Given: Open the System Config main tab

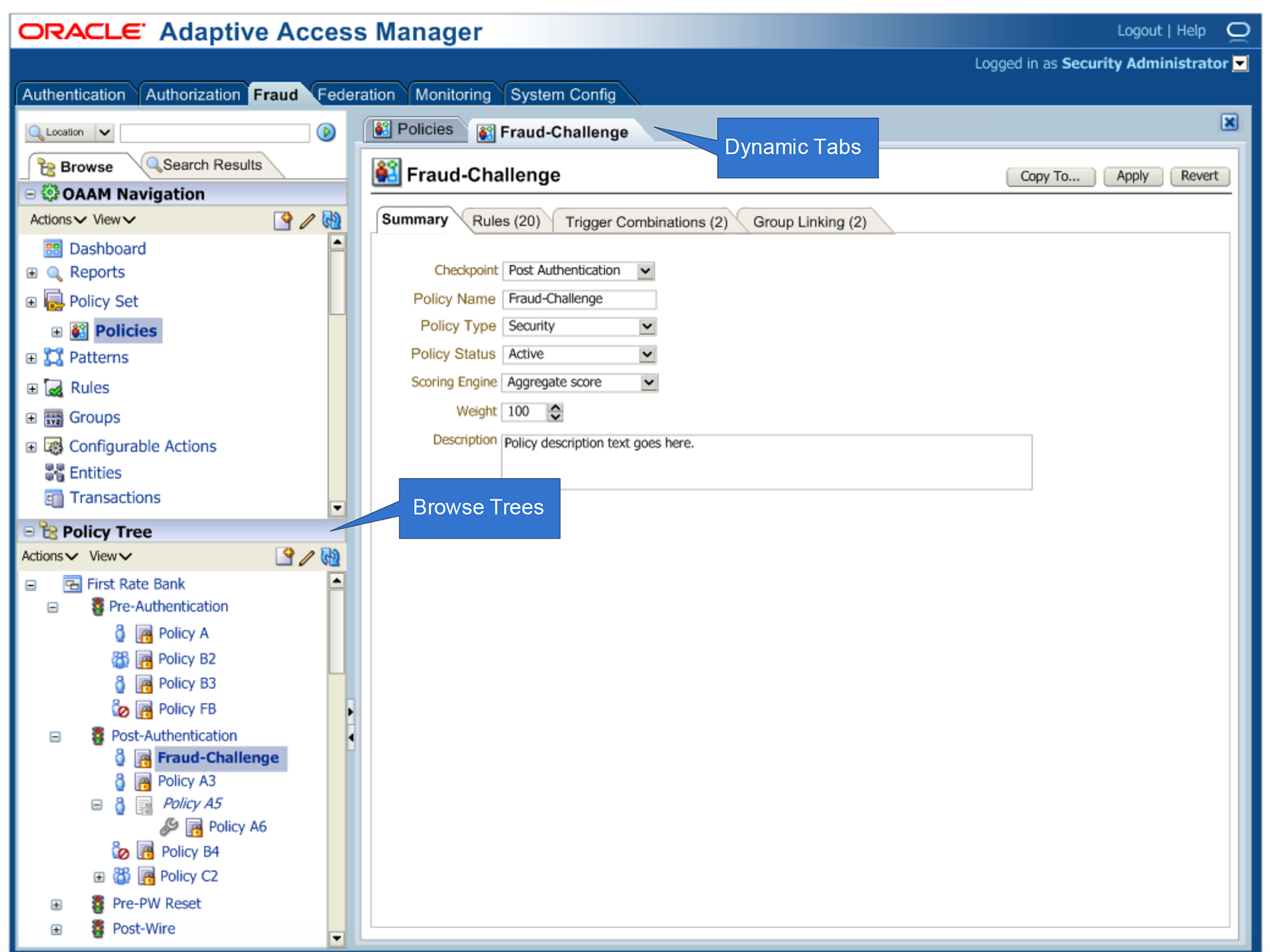Looking at the screenshot, I should pyautogui.click(x=563, y=95).
